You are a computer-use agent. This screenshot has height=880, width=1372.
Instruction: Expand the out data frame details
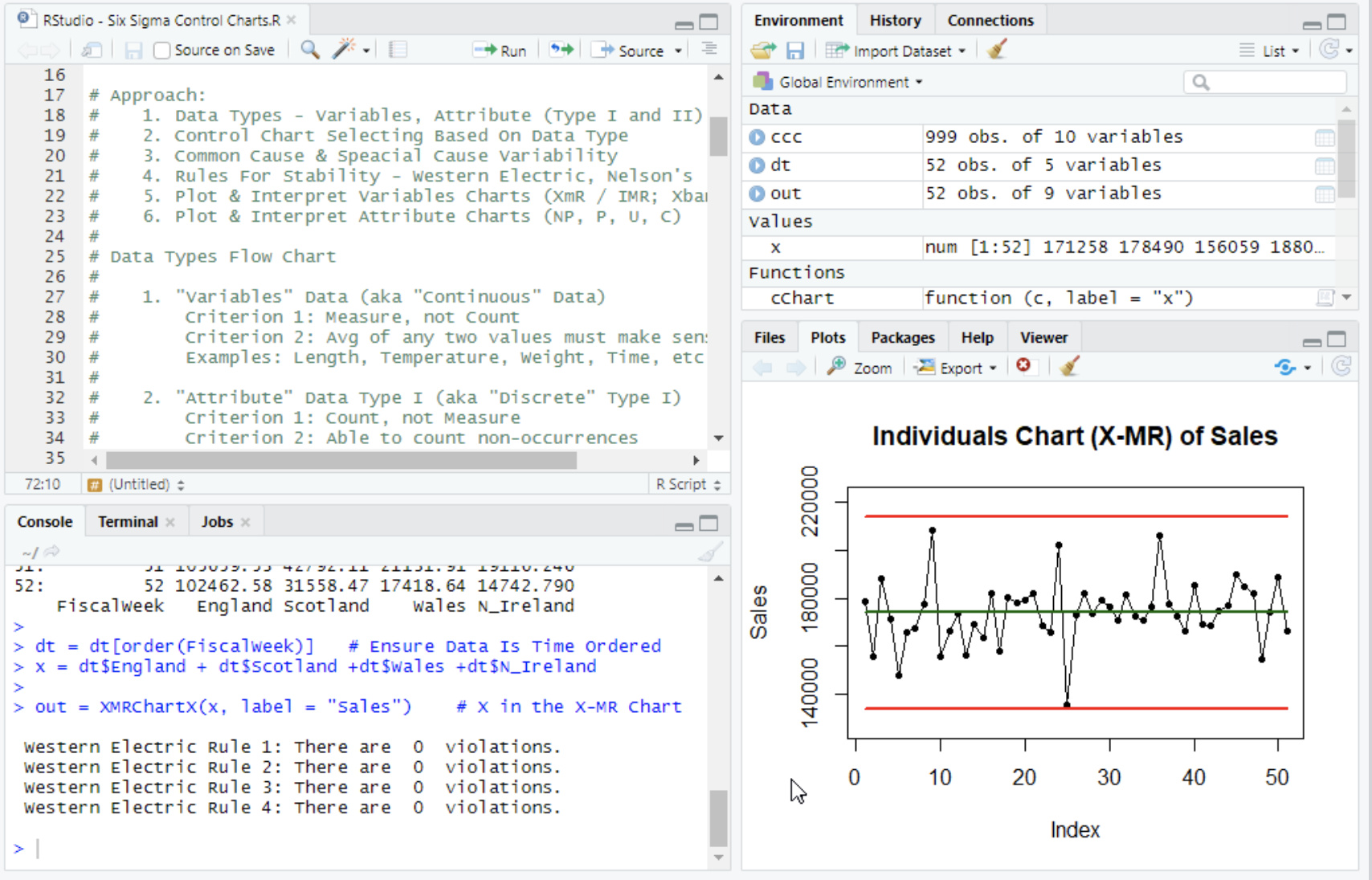click(757, 194)
